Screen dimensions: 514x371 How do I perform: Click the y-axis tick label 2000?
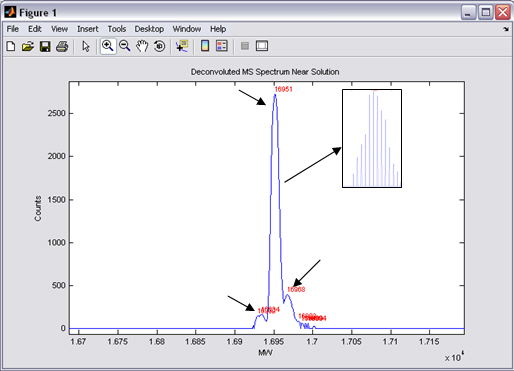[x=56, y=156]
